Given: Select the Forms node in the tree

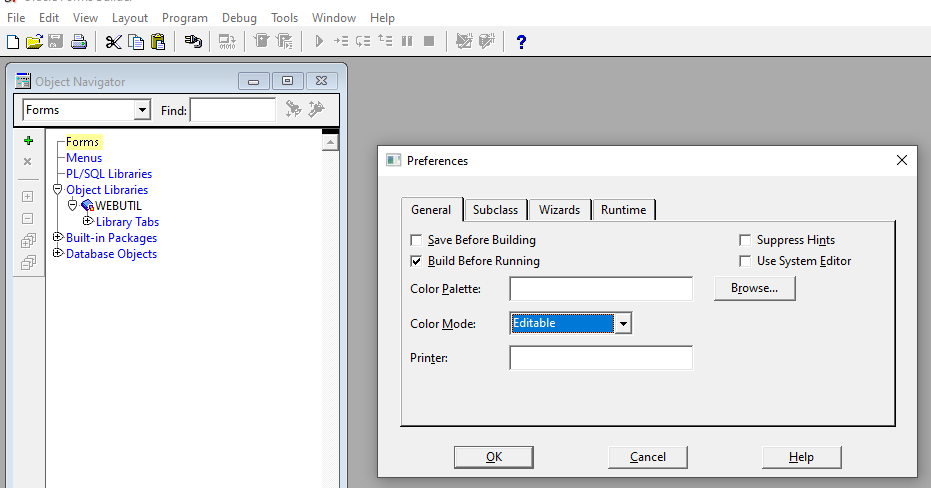Looking at the screenshot, I should (82, 142).
